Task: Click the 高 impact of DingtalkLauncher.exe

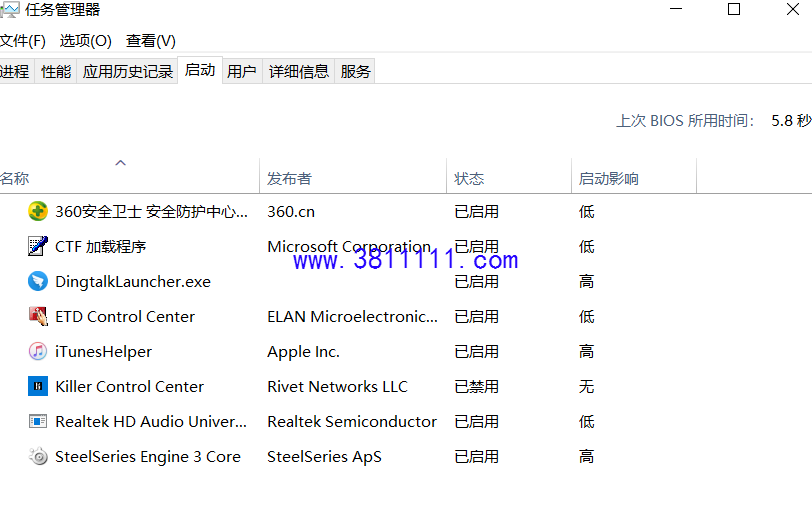Action: (x=587, y=281)
